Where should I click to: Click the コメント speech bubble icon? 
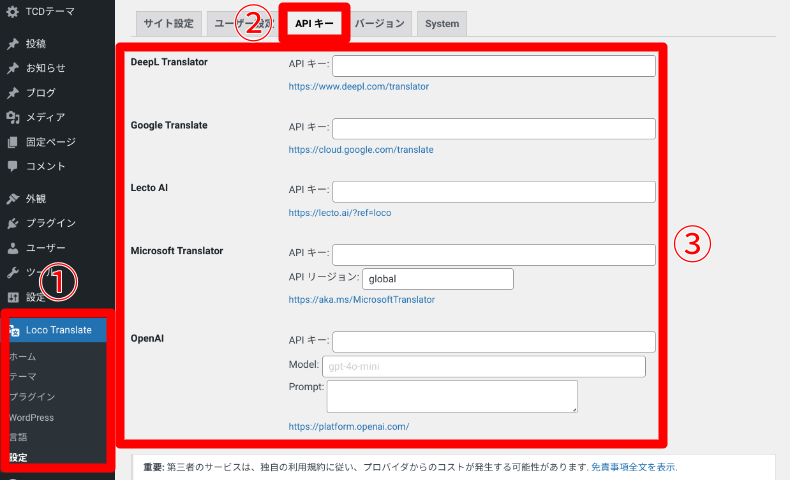point(13,166)
